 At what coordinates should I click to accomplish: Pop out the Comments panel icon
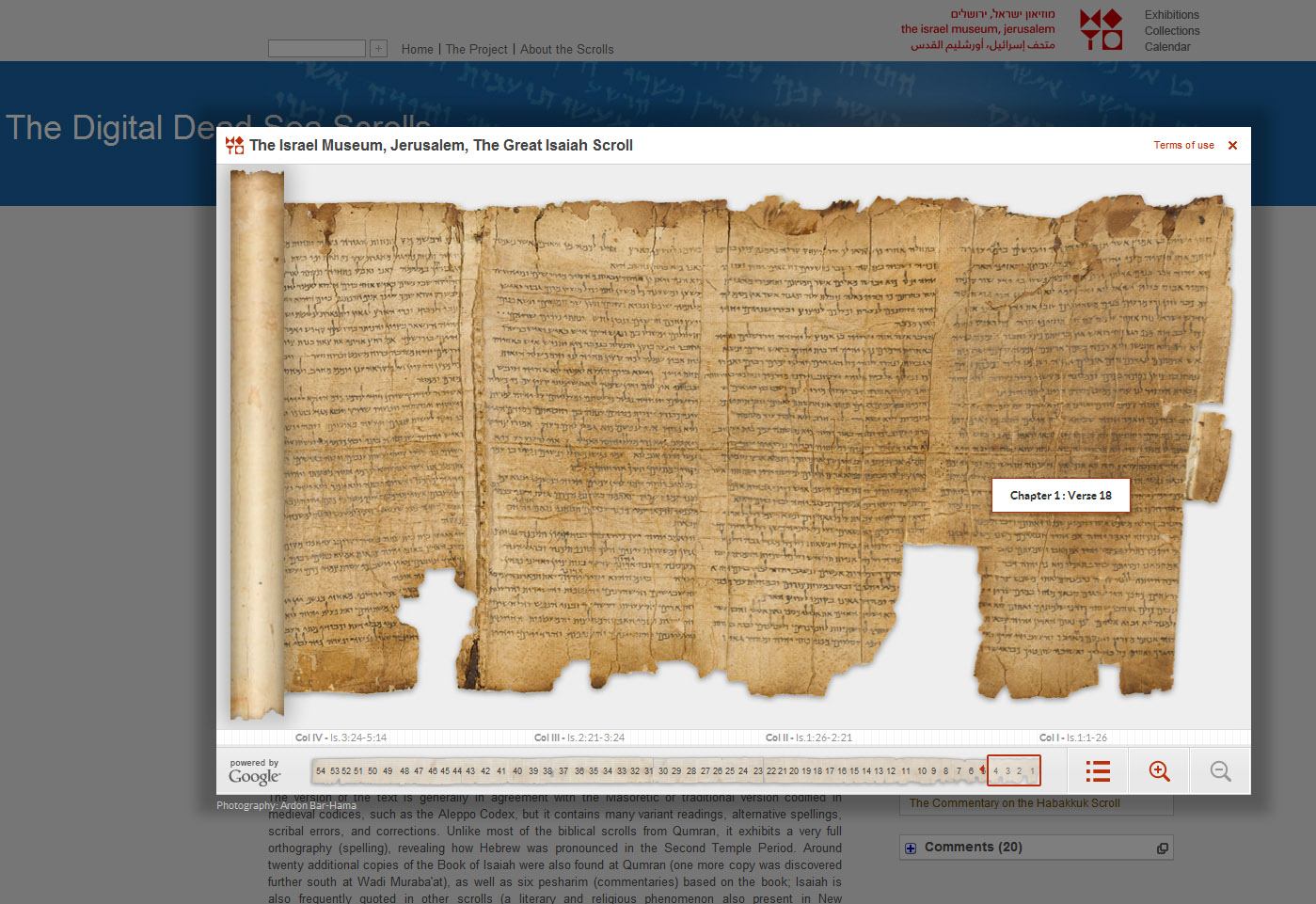point(1162,848)
